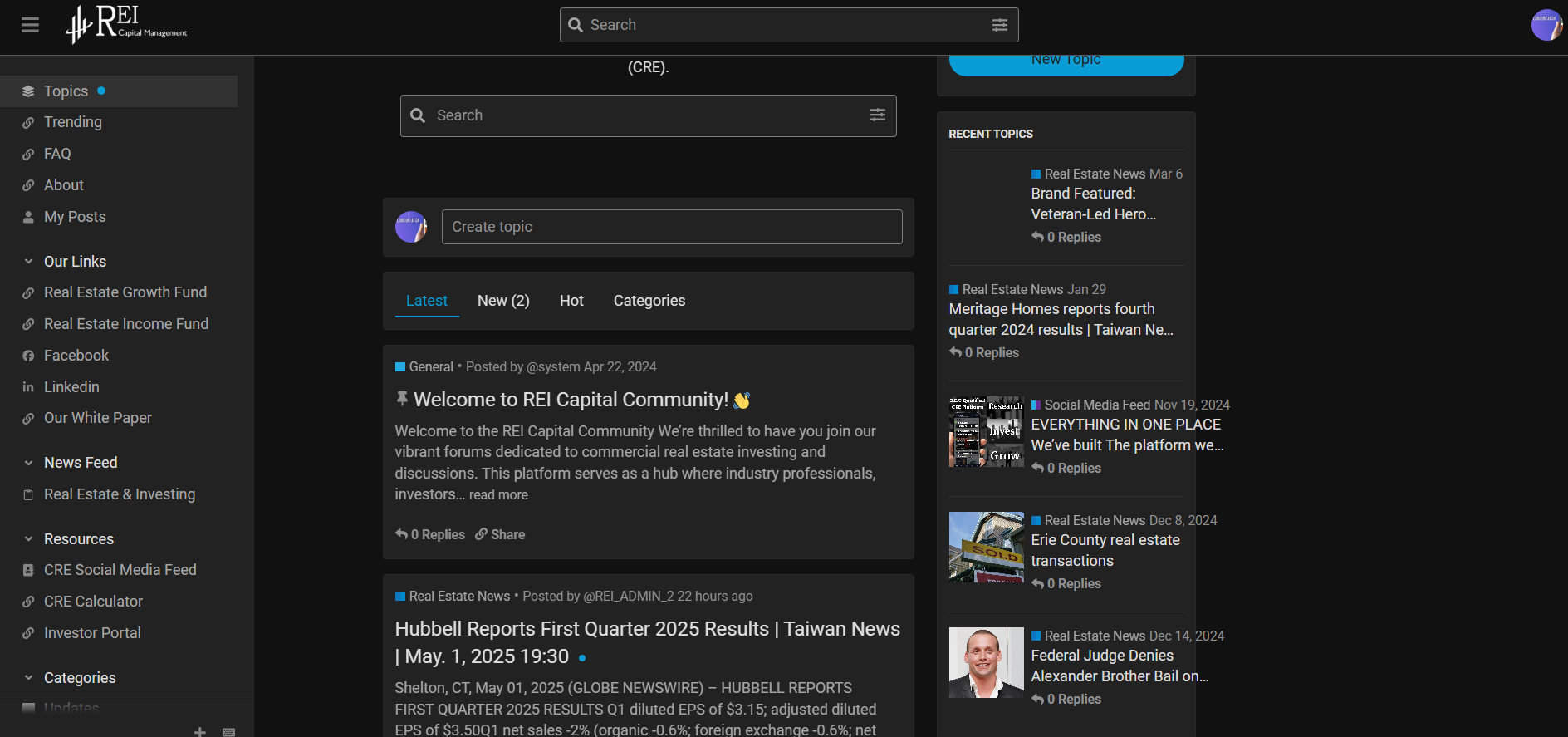The height and width of the screenshot is (737, 1568).
Task: Collapse the Resources sidebar section
Action: pos(28,539)
